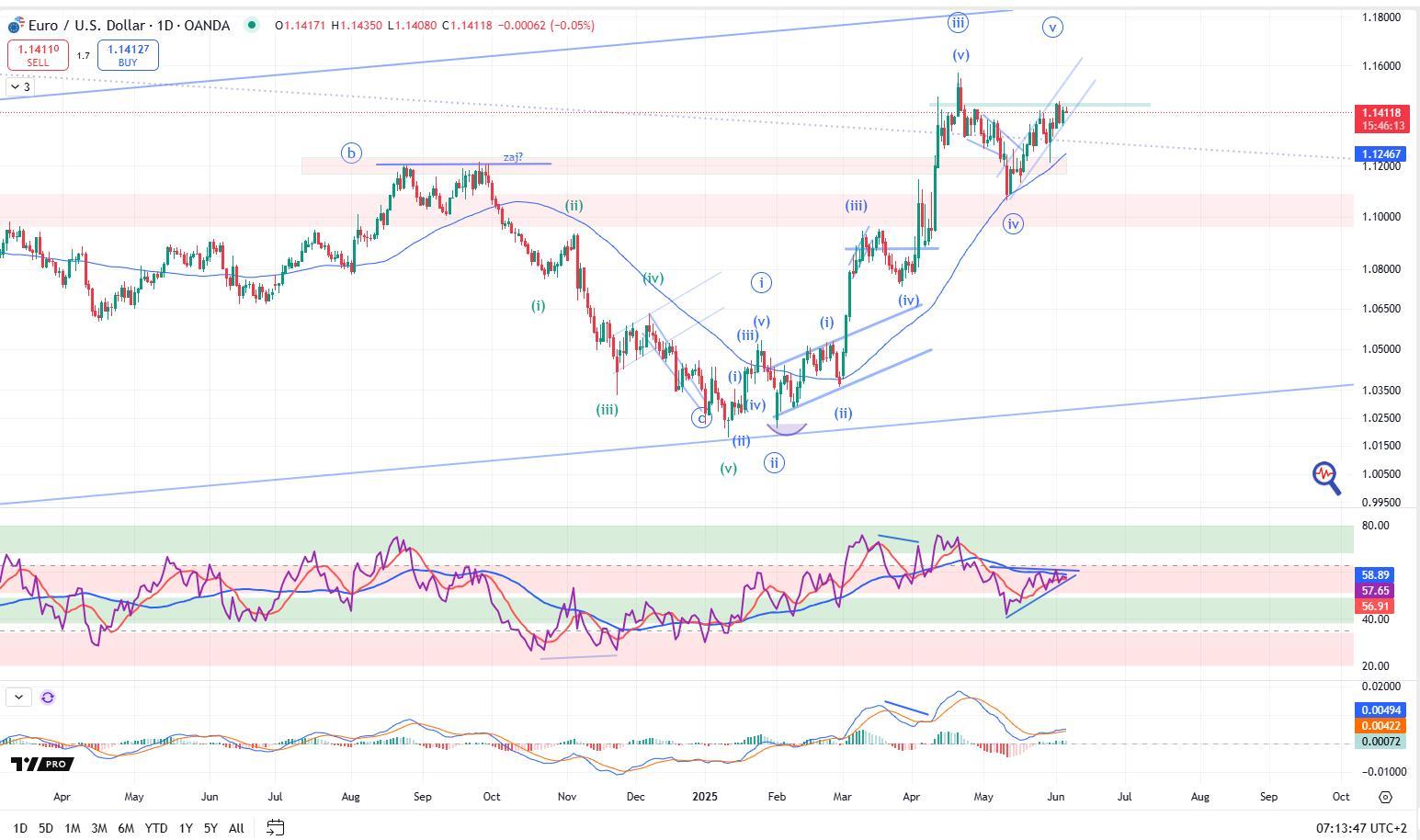Viewport: 1420px width, 840px height.
Task: Select the circled 'c' wave label
Action: pos(702,418)
